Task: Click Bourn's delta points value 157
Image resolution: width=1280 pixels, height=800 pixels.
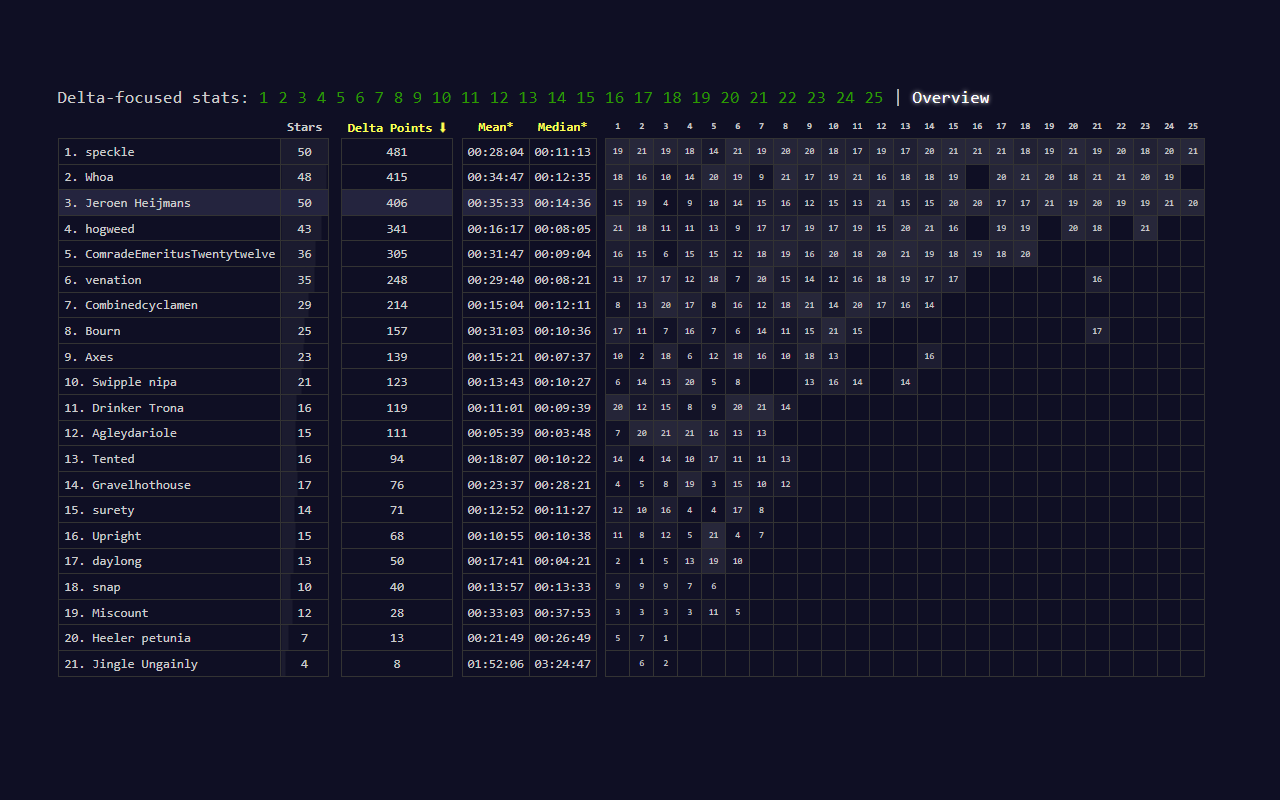Action: pos(396,330)
